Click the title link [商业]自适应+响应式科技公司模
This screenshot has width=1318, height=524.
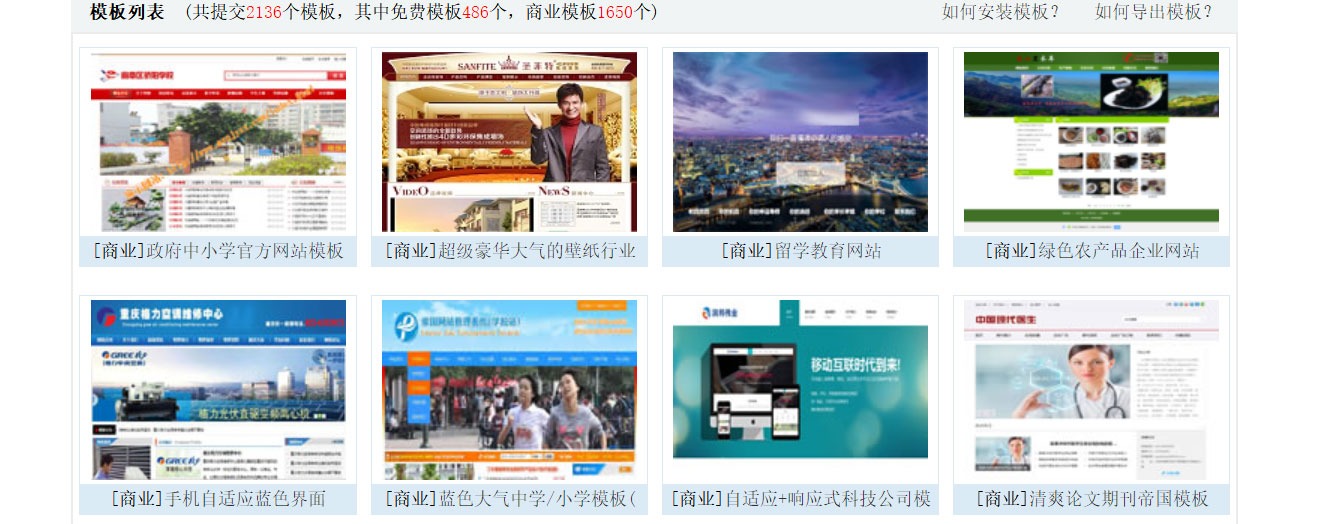tap(800, 499)
